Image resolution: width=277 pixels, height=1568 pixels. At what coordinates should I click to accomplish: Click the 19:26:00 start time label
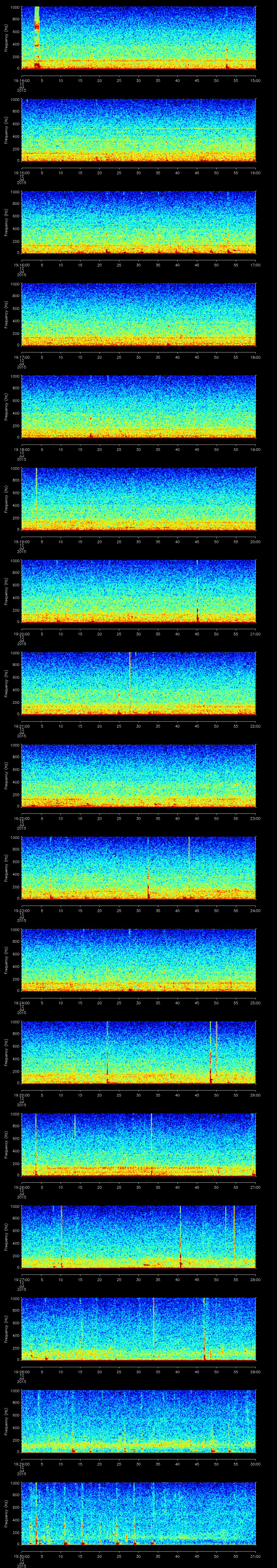(x=22, y=1187)
